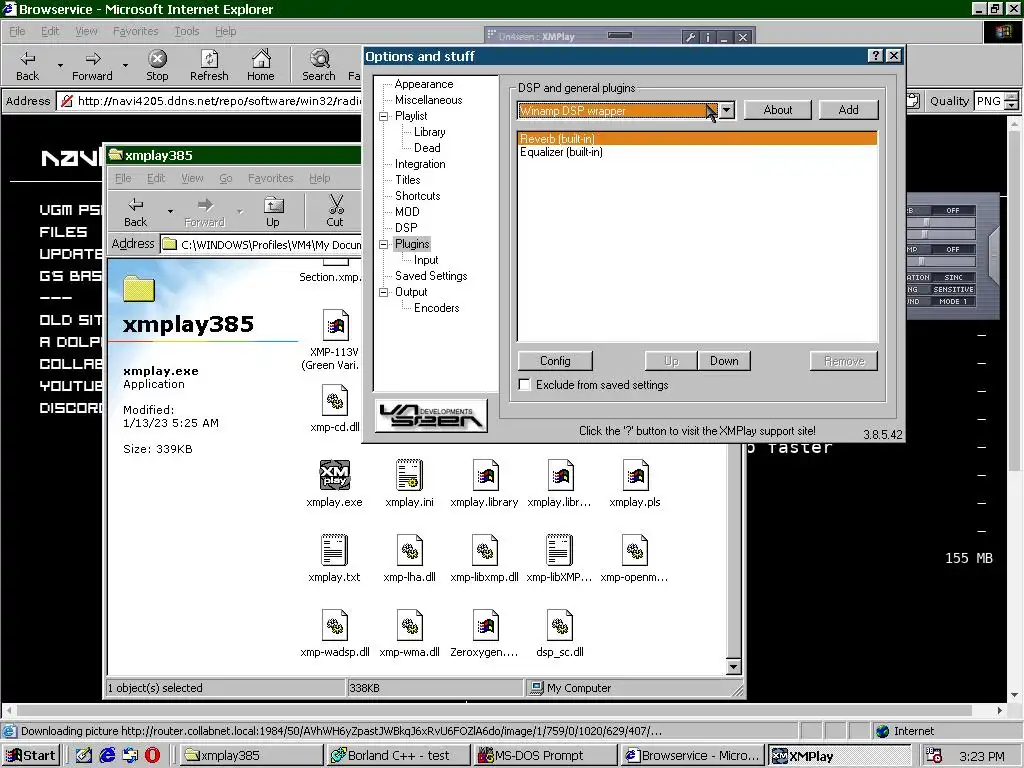Viewport: 1024px width, 768px height.
Task: Switch to Borland C++ test taskbar button
Action: pos(398,756)
